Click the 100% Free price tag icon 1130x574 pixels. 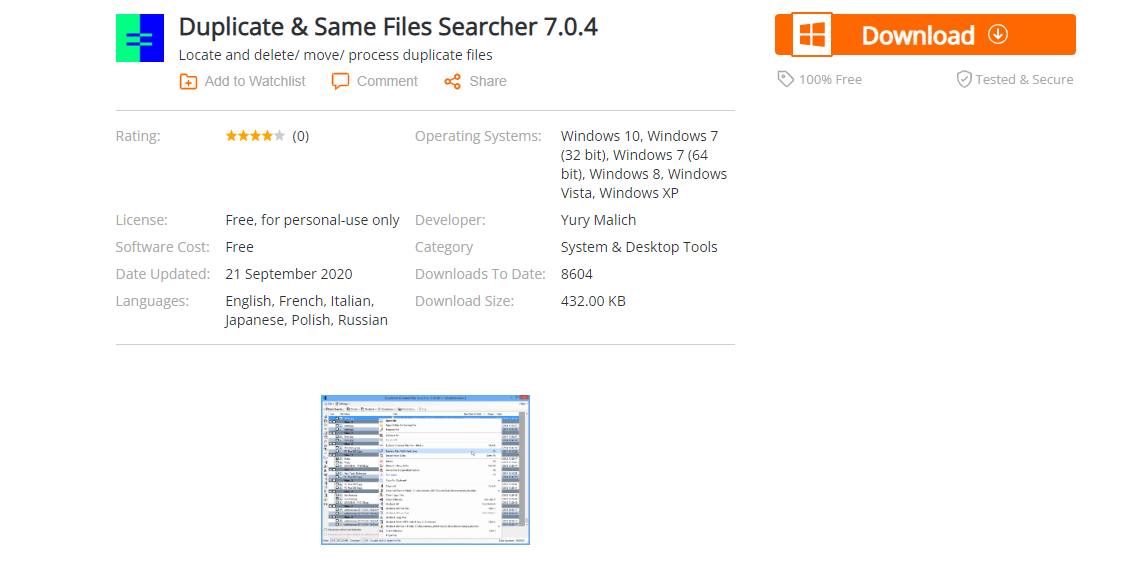(786, 79)
